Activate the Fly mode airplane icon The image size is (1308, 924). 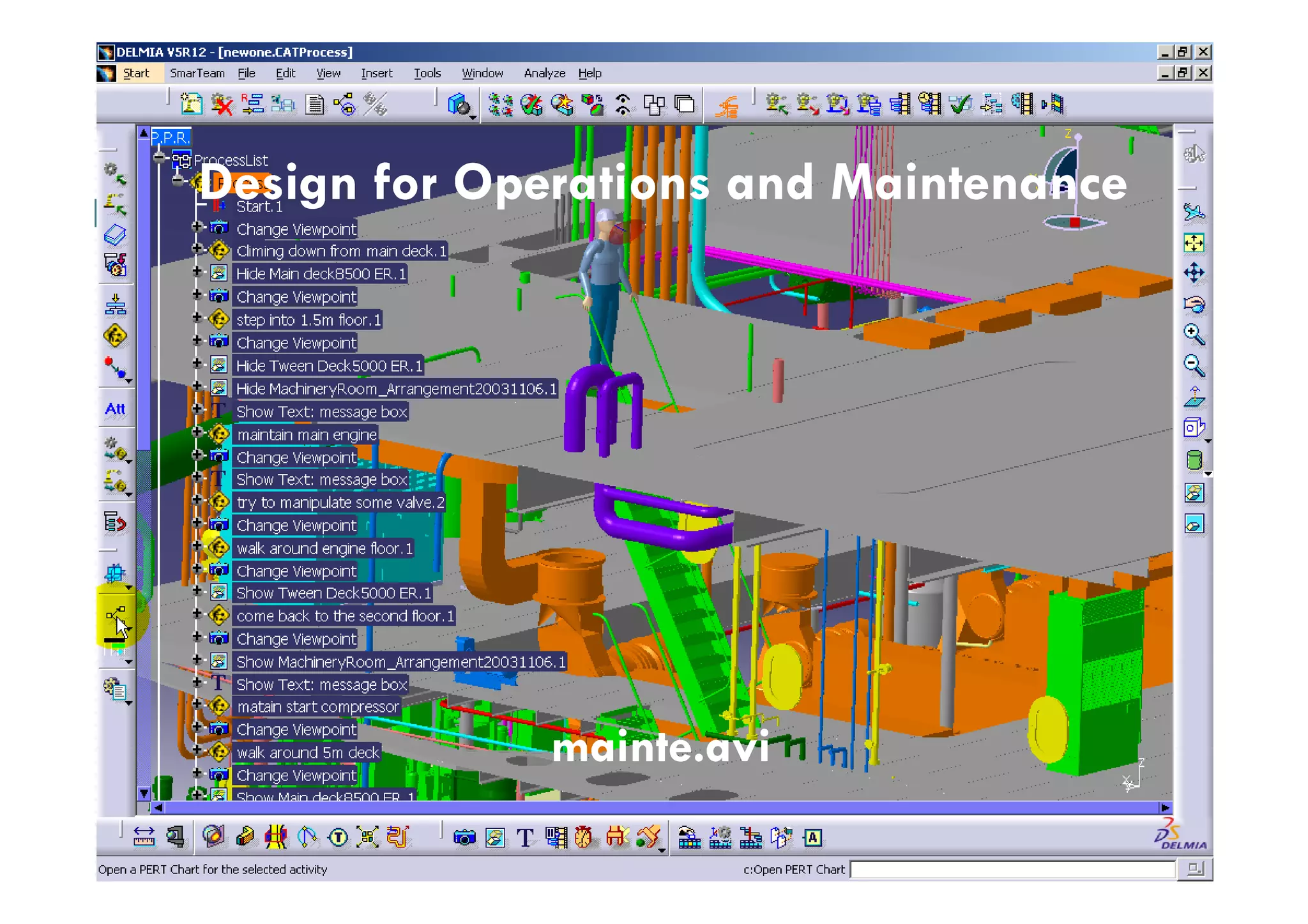point(1194,211)
